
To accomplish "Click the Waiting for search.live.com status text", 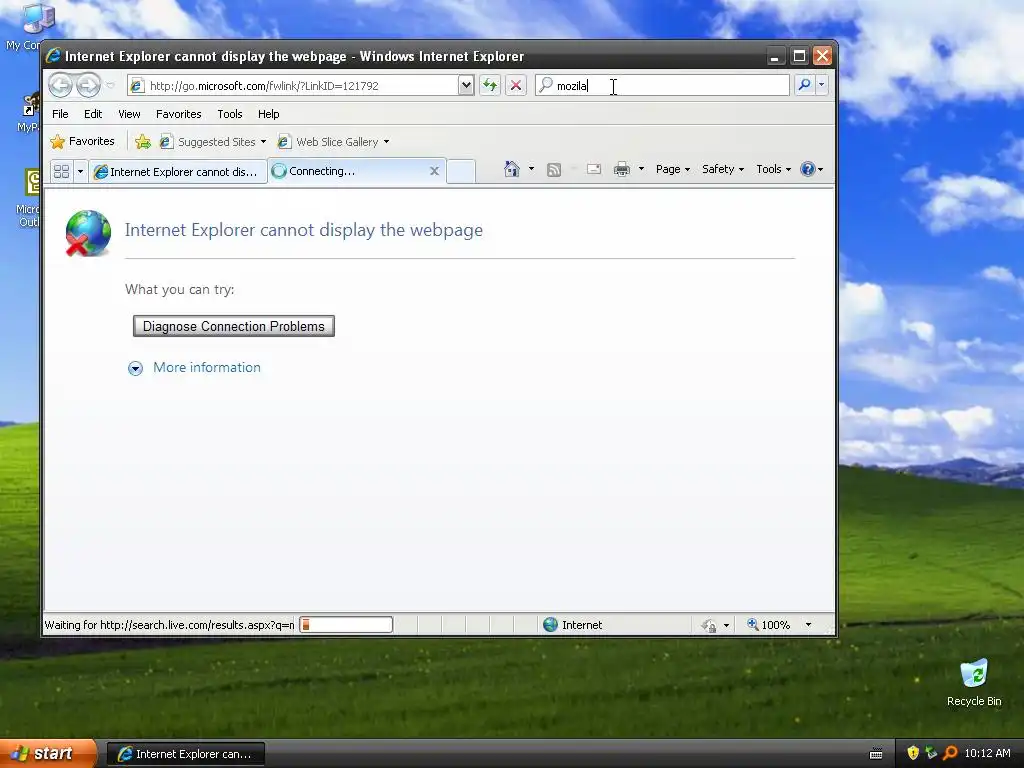I will point(169,625).
